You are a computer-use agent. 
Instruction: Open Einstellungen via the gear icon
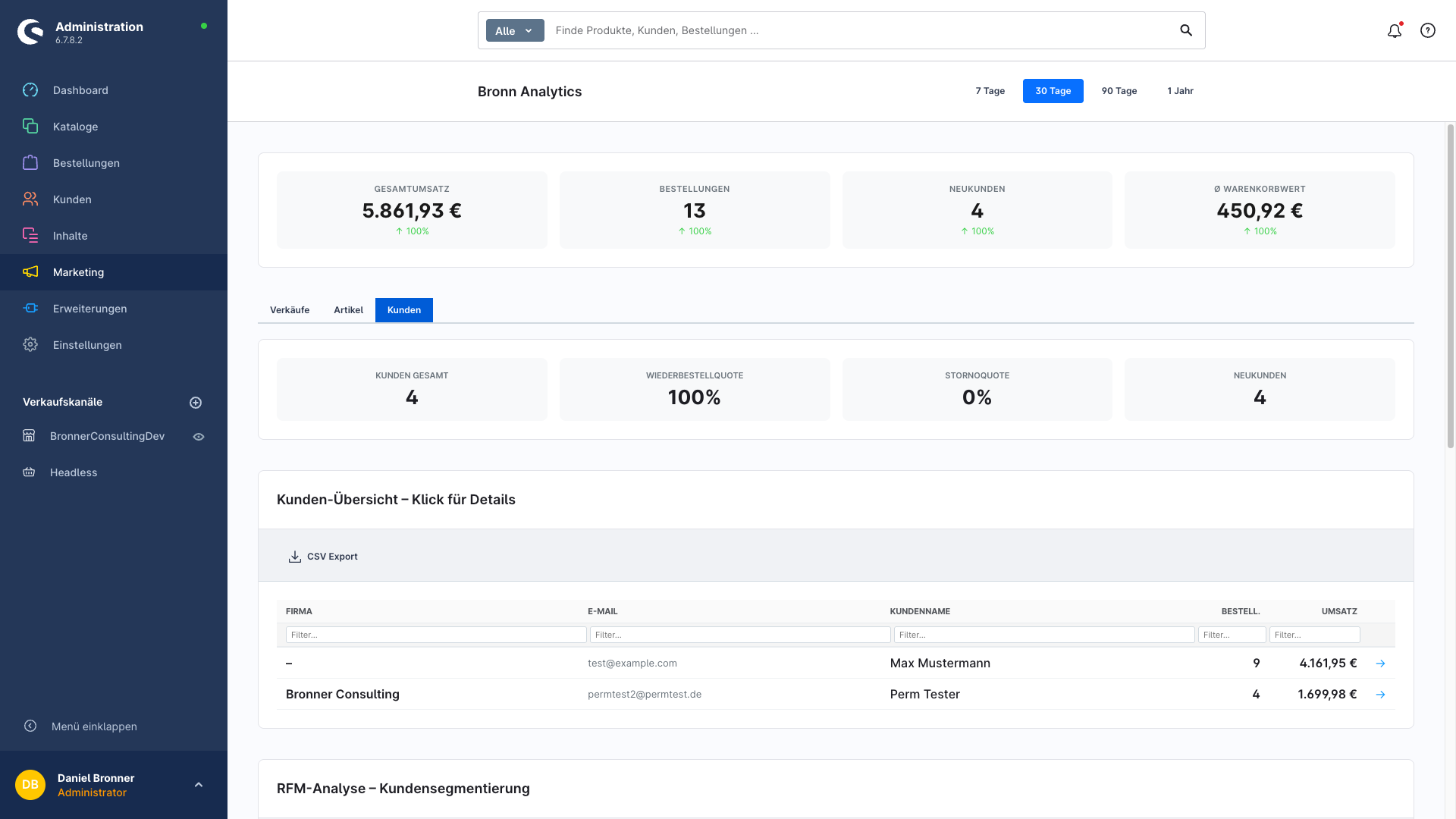click(30, 344)
